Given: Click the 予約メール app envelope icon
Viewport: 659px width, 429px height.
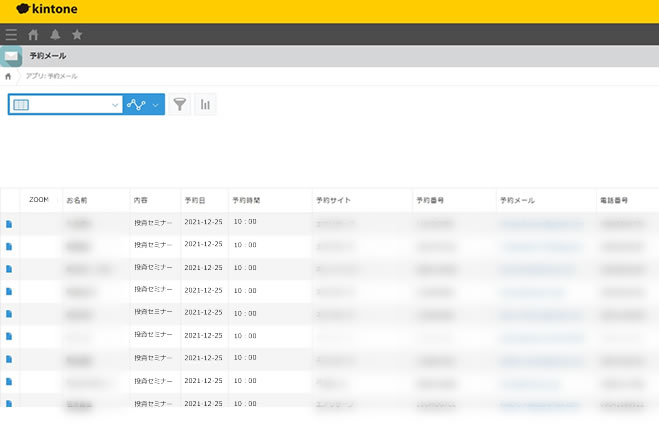Looking at the screenshot, I should [x=11, y=56].
